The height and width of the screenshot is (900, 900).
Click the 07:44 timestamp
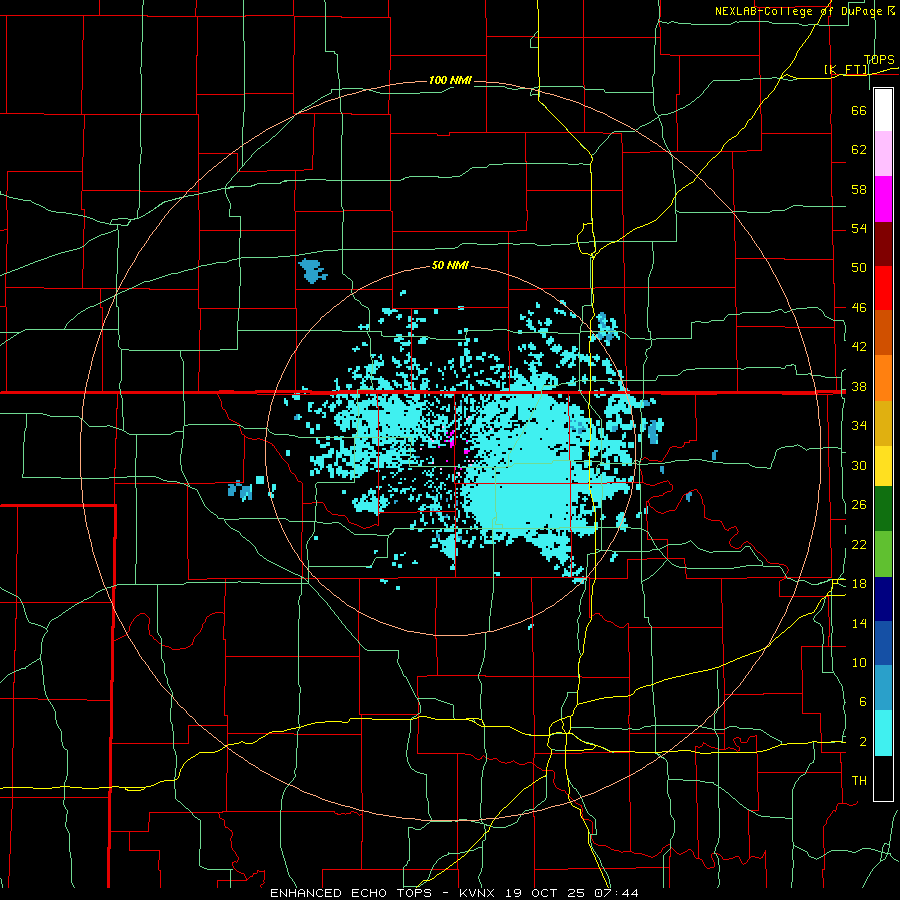click(x=615, y=893)
